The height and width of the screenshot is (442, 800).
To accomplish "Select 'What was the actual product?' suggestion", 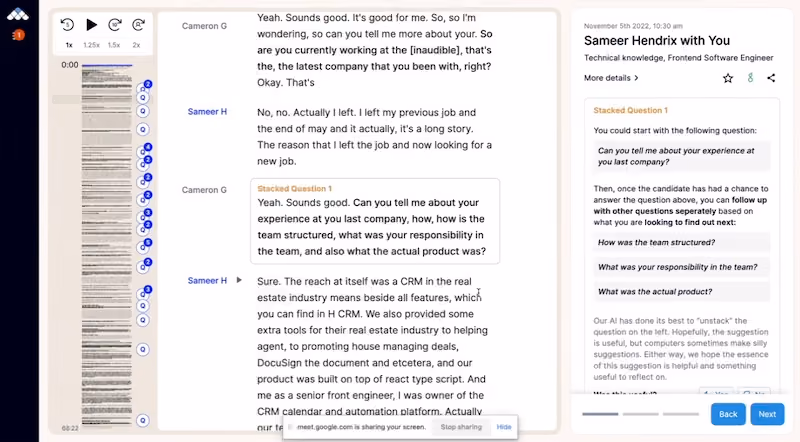I will tap(682, 291).
